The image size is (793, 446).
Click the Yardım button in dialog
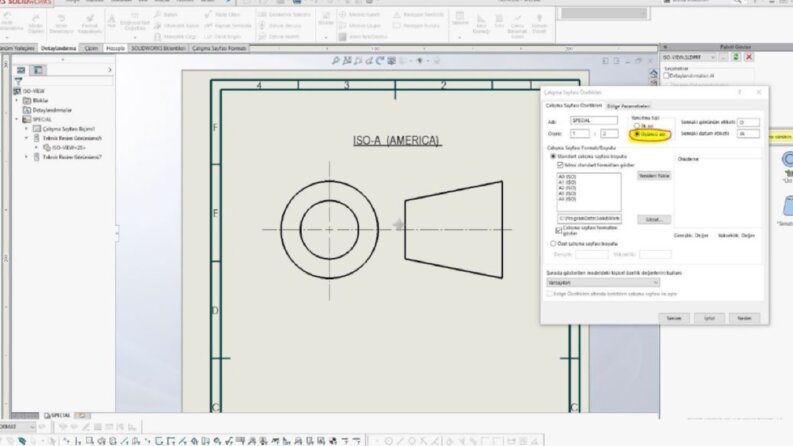[x=744, y=318]
